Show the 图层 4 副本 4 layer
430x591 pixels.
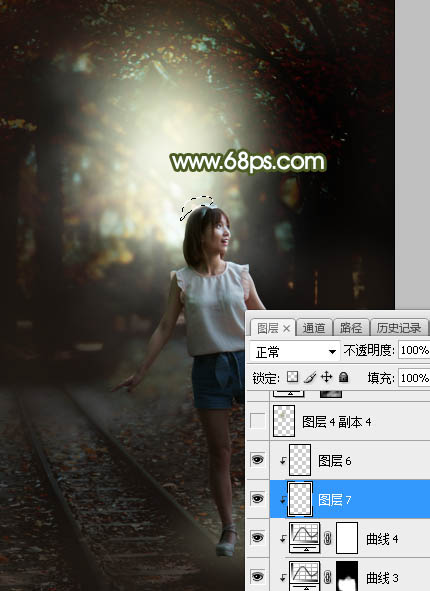[257, 421]
